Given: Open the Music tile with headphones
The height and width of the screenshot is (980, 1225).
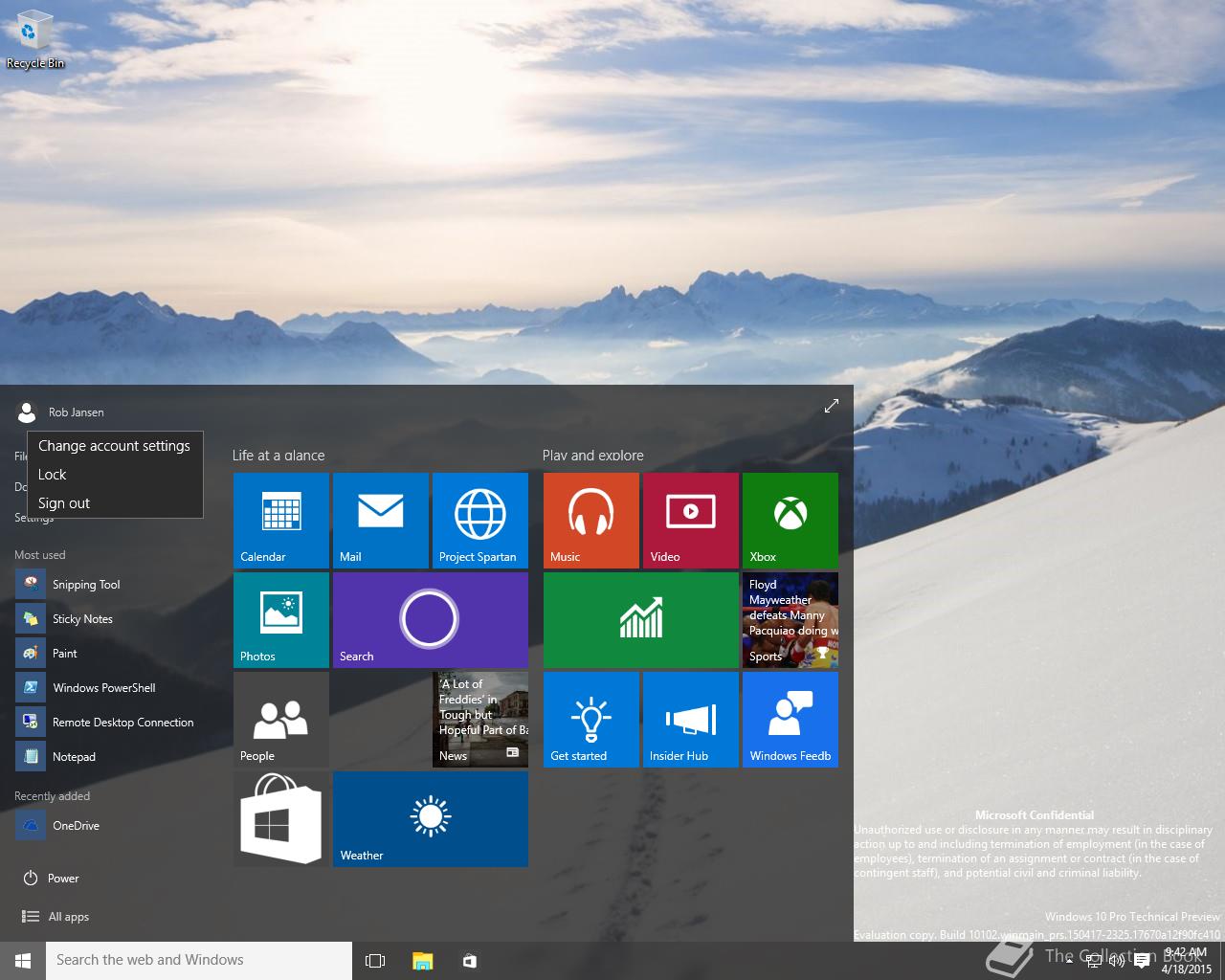Looking at the screenshot, I should point(590,520).
